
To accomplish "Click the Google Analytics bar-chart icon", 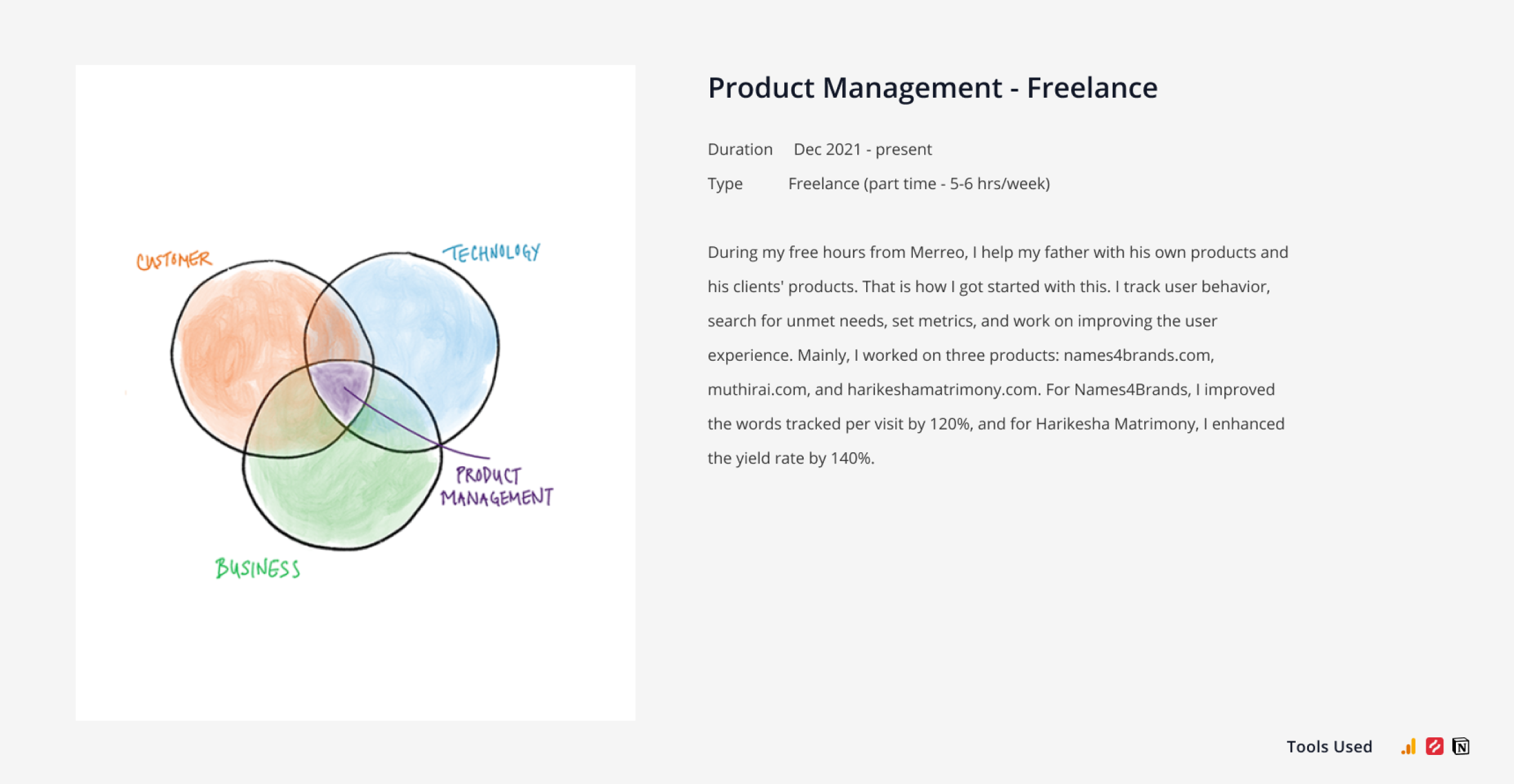I will [1409, 747].
